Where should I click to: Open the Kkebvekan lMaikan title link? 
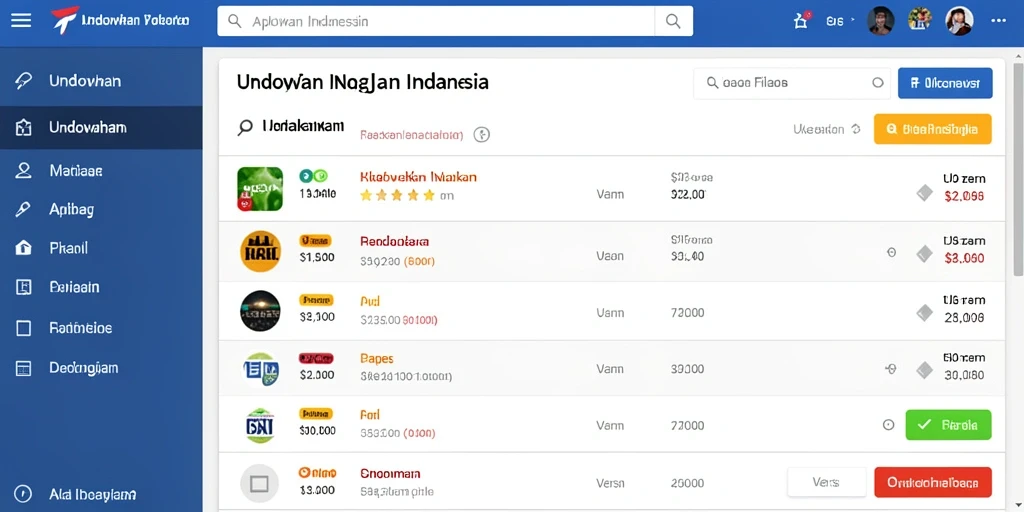[x=418, y=177]
